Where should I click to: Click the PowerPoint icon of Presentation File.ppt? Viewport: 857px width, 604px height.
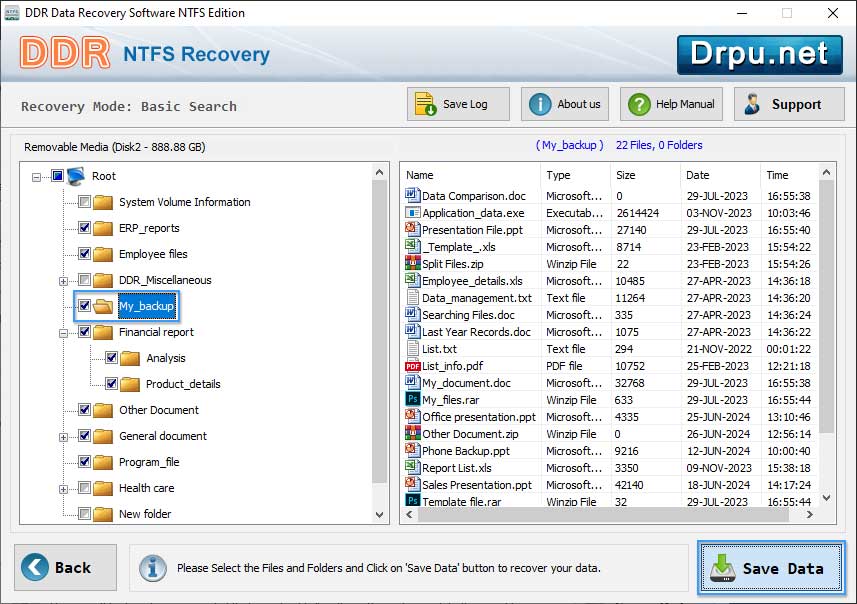click(412, 229)
